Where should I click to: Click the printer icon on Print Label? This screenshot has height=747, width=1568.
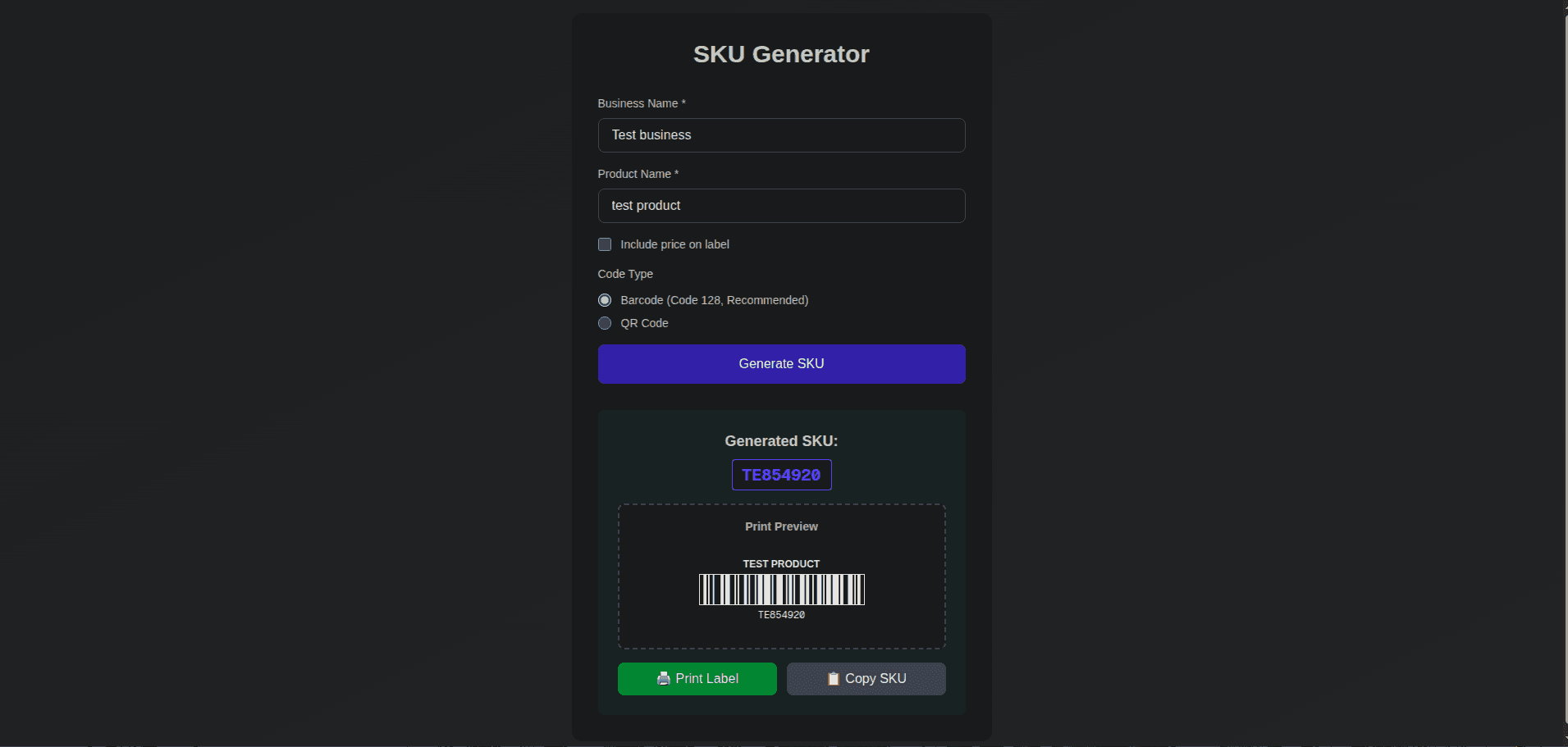(663, 678)
